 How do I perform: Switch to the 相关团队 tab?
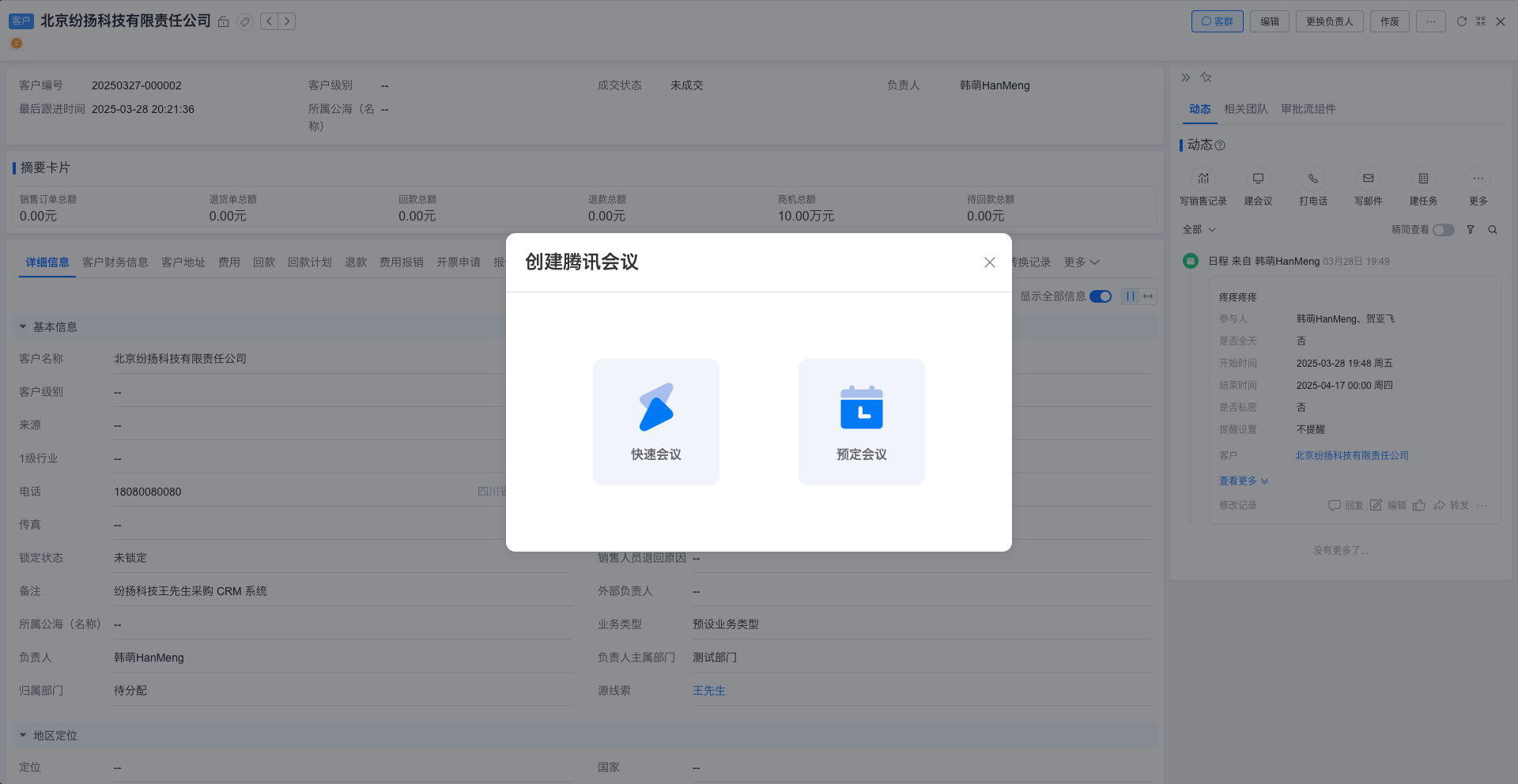(x=1246, y=109)
